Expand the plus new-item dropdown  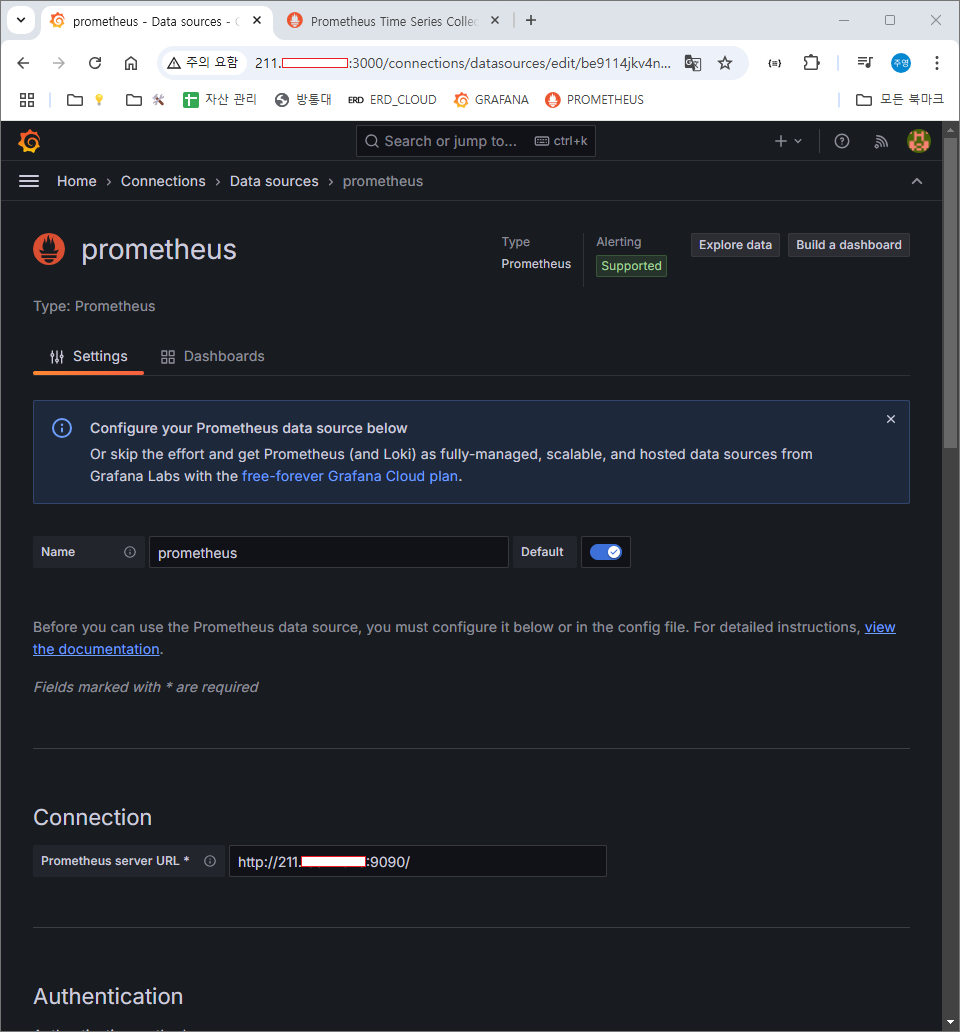[788, 141]
